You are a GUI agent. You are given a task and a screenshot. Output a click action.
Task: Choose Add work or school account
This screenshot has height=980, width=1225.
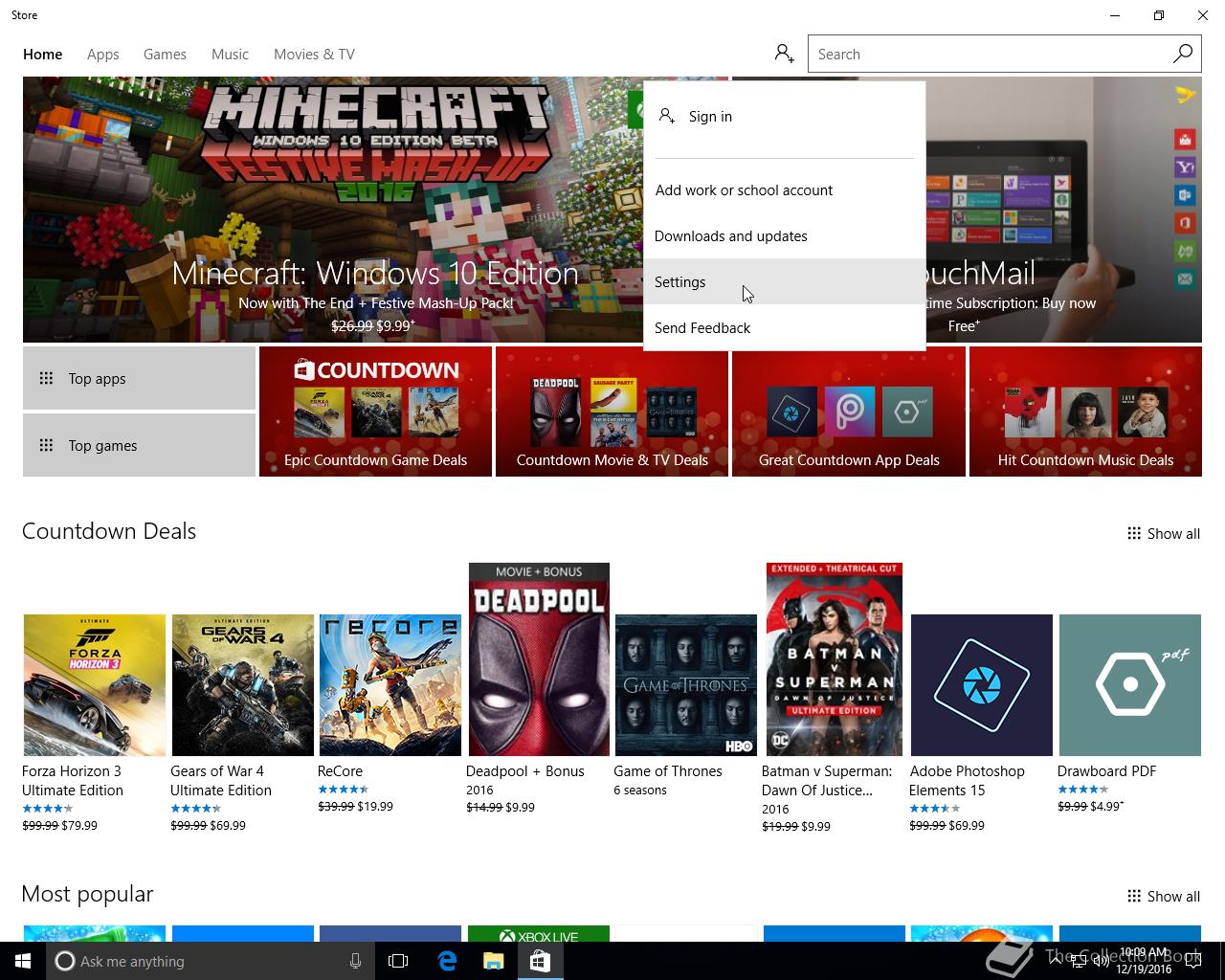(x=785, y=189)
